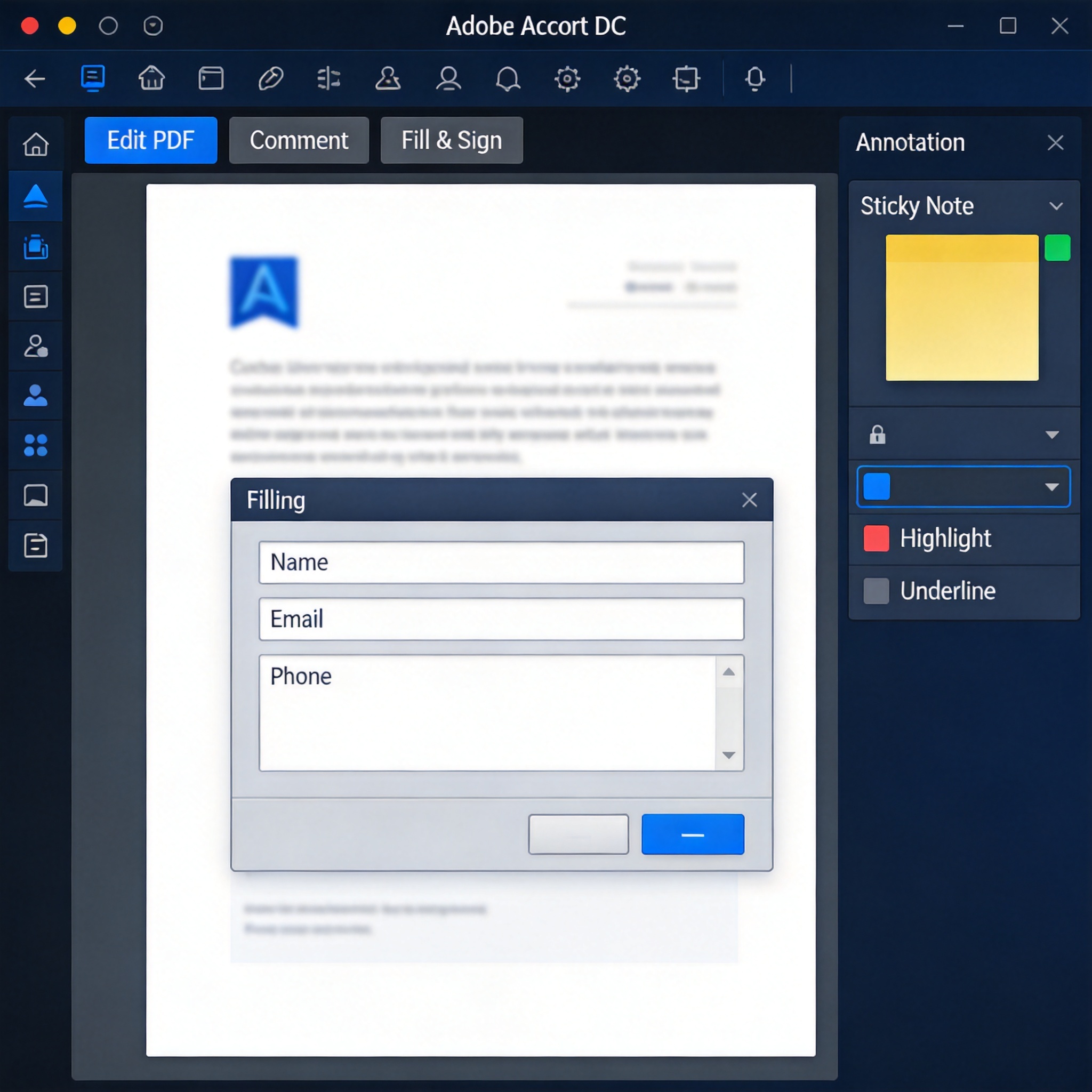The image size is (1092, 1092).
Task: Open the bell notifications icon next to profile
Action: point(508,78)
